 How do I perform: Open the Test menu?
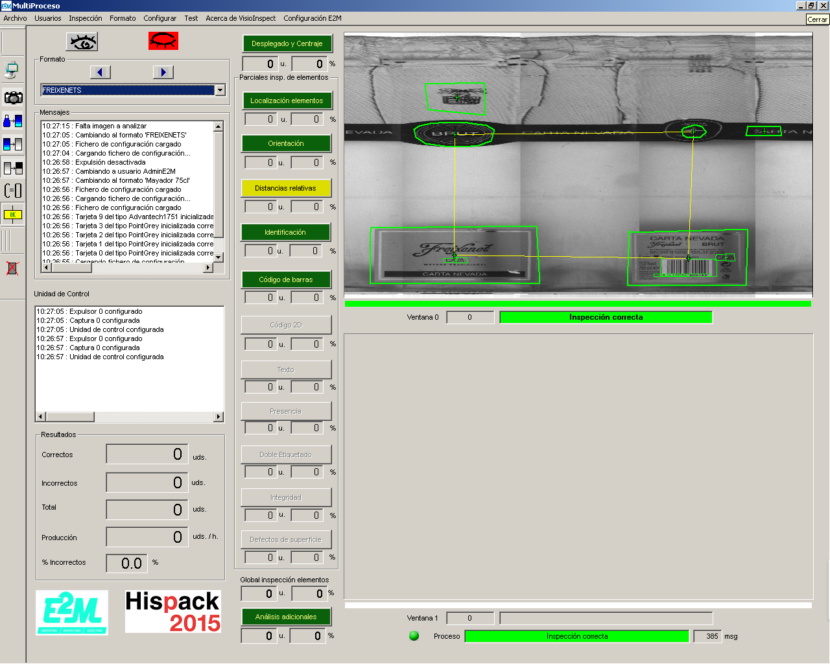point(191,18)
